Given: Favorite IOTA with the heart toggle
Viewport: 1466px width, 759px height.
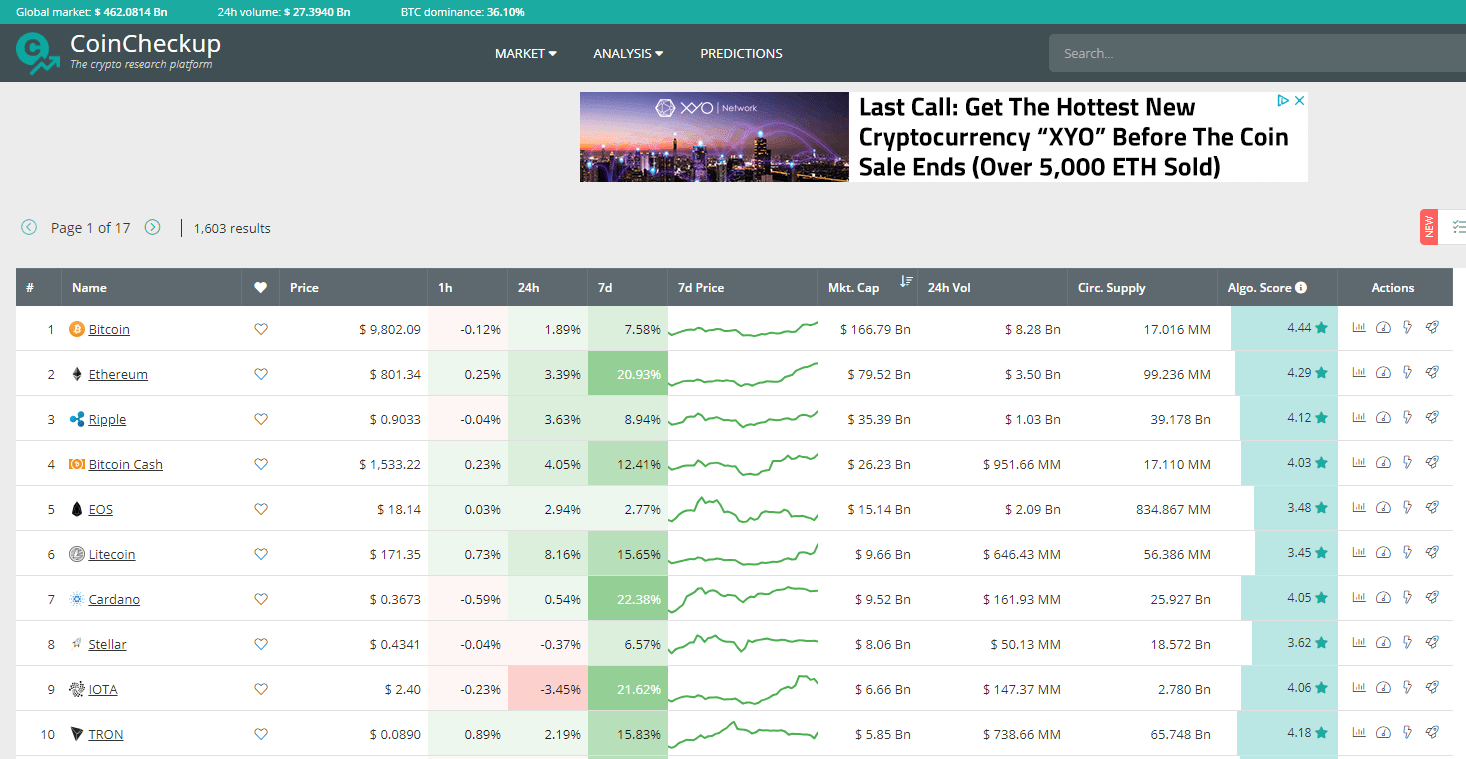Looking at the screenshot, I should click(261, 689).
